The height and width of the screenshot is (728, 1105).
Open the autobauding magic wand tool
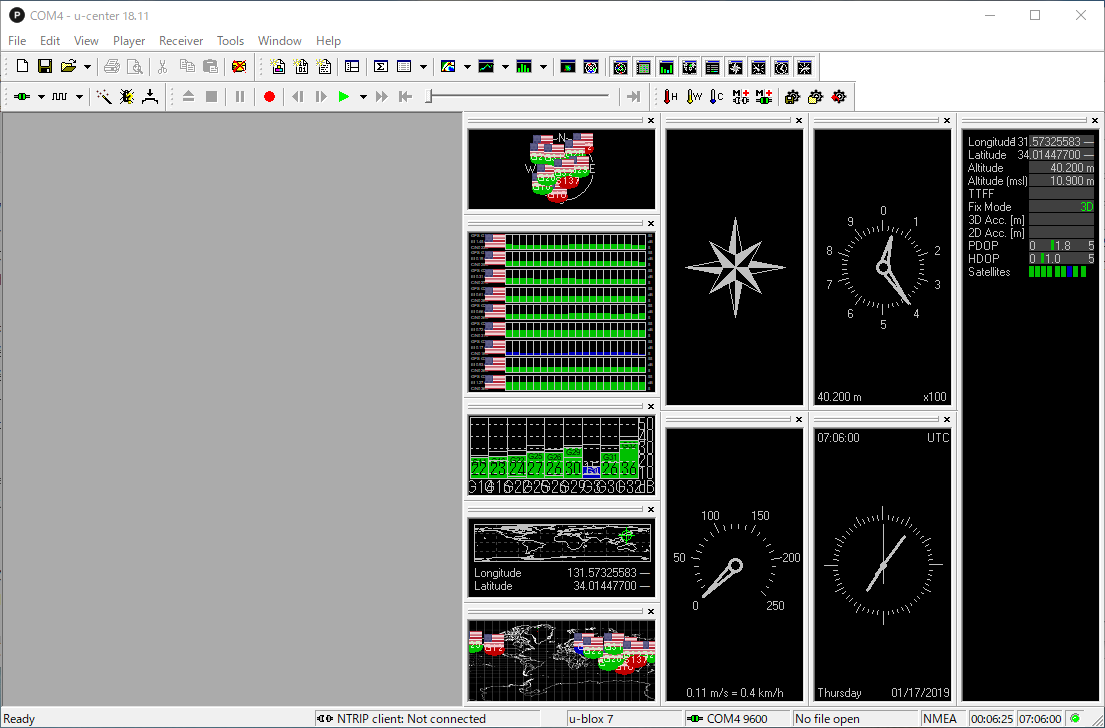click(x=103, y=97)
